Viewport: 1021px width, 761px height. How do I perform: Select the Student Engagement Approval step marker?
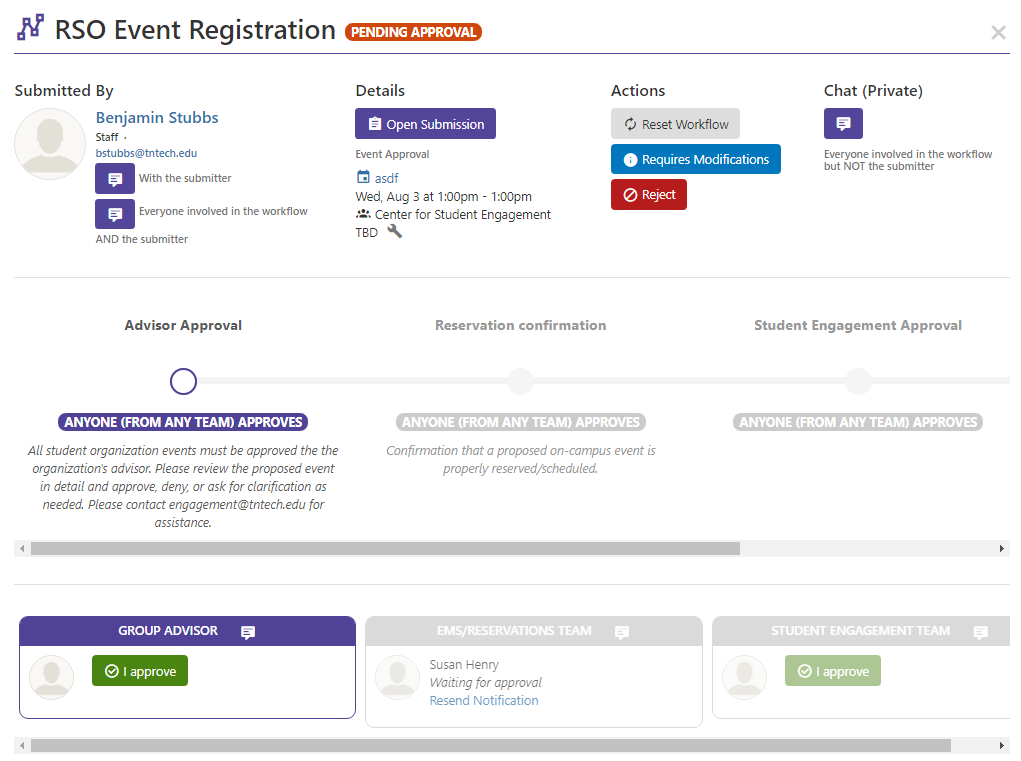pos(858,382)
